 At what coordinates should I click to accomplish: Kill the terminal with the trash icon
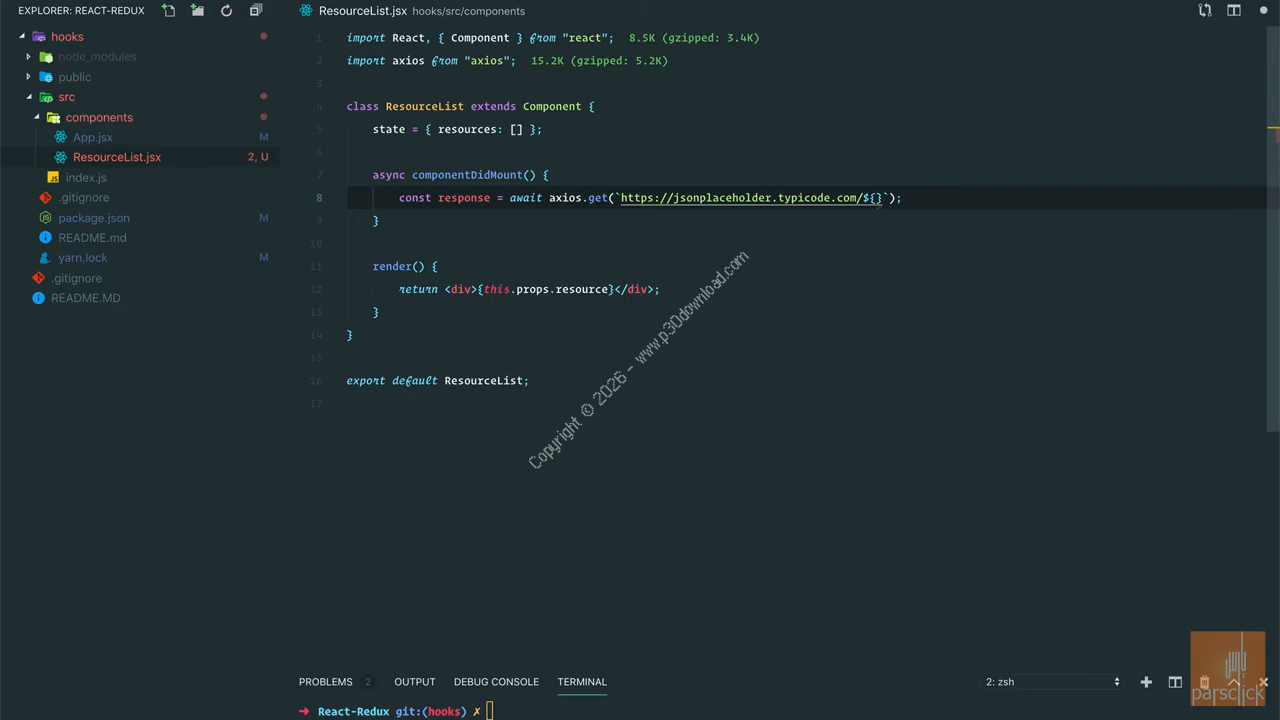tap(1204, 682)
